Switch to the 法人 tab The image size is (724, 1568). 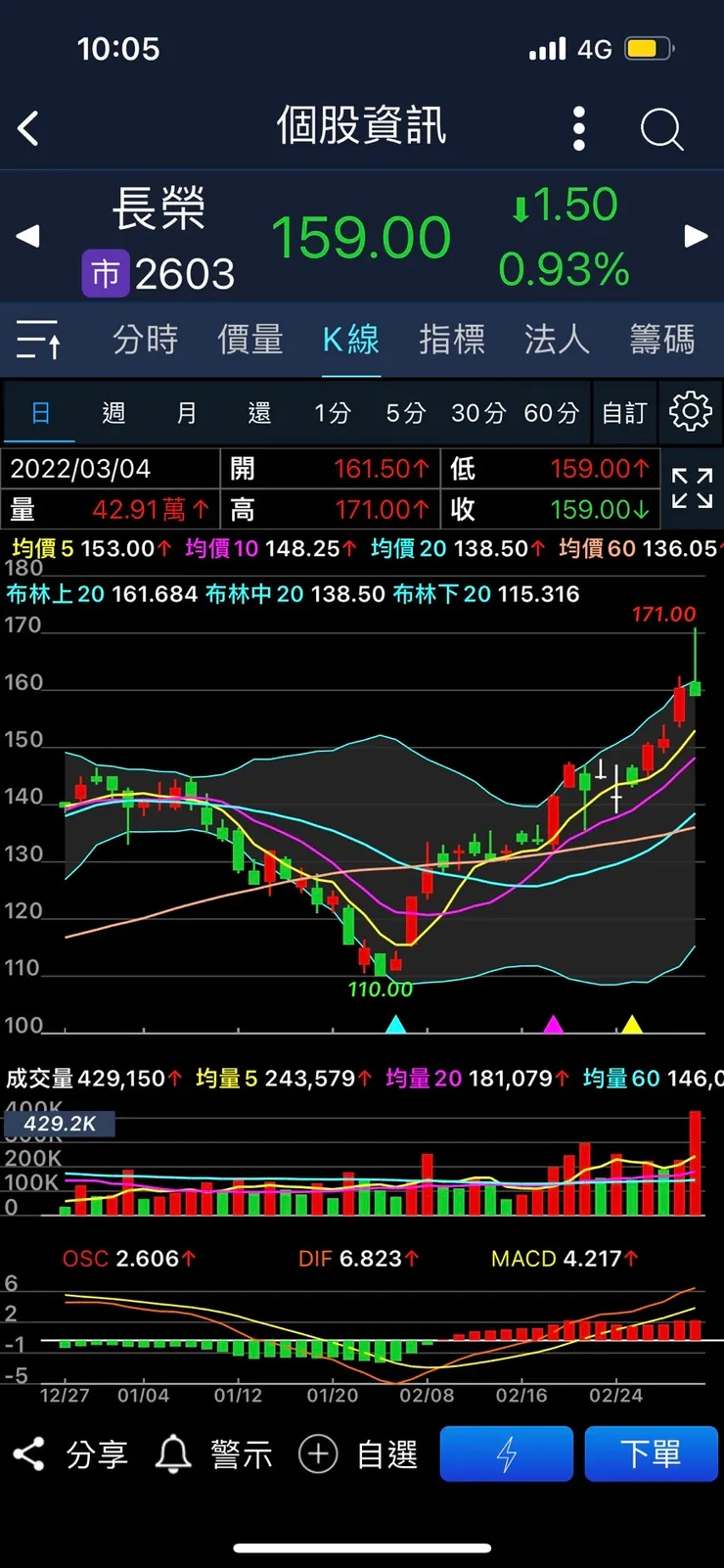(557, 340)
